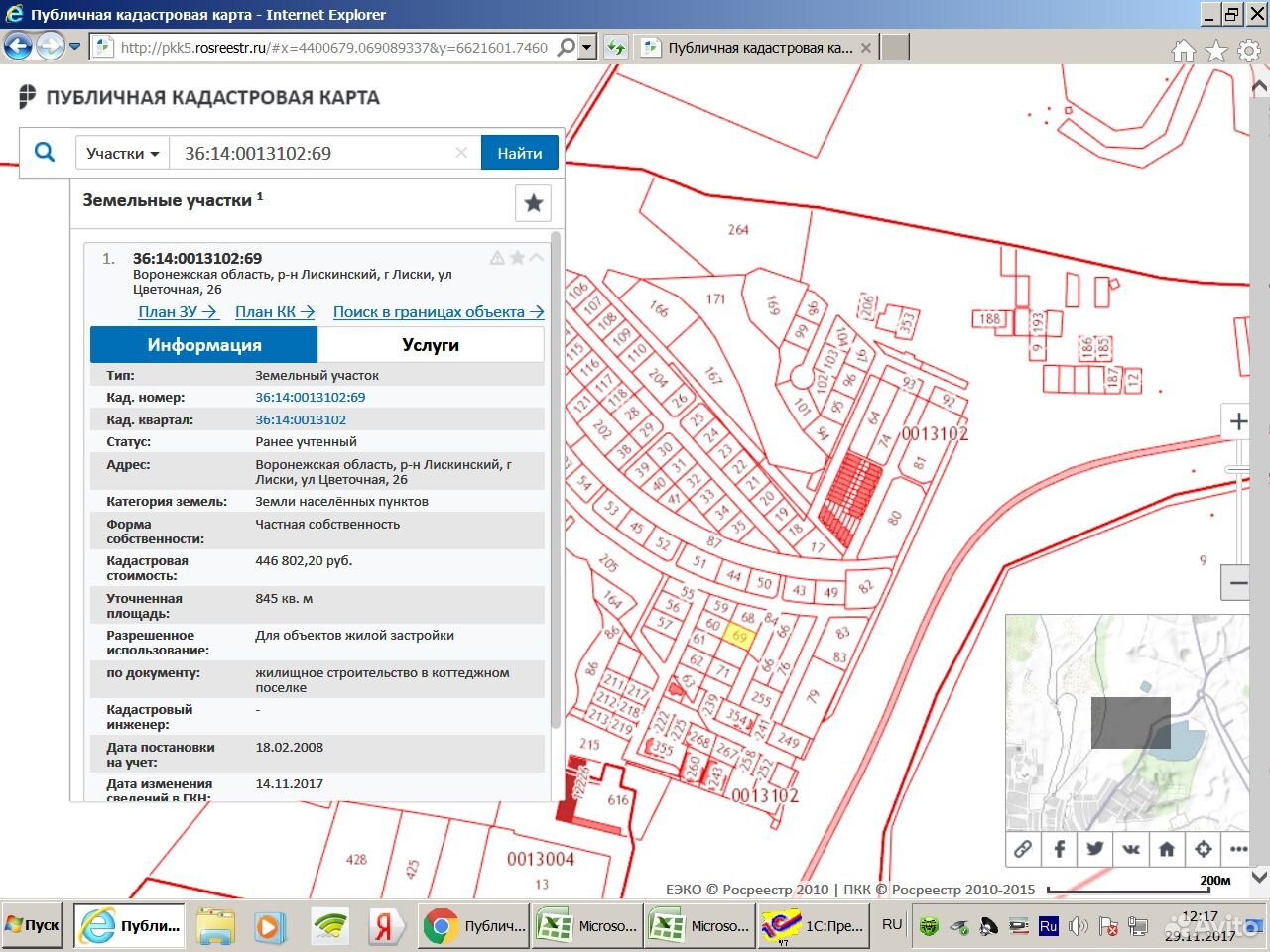
Task: Click the Кадастровая стоимость value 446 802,20 руб.
Action: [x=304, y=560]
